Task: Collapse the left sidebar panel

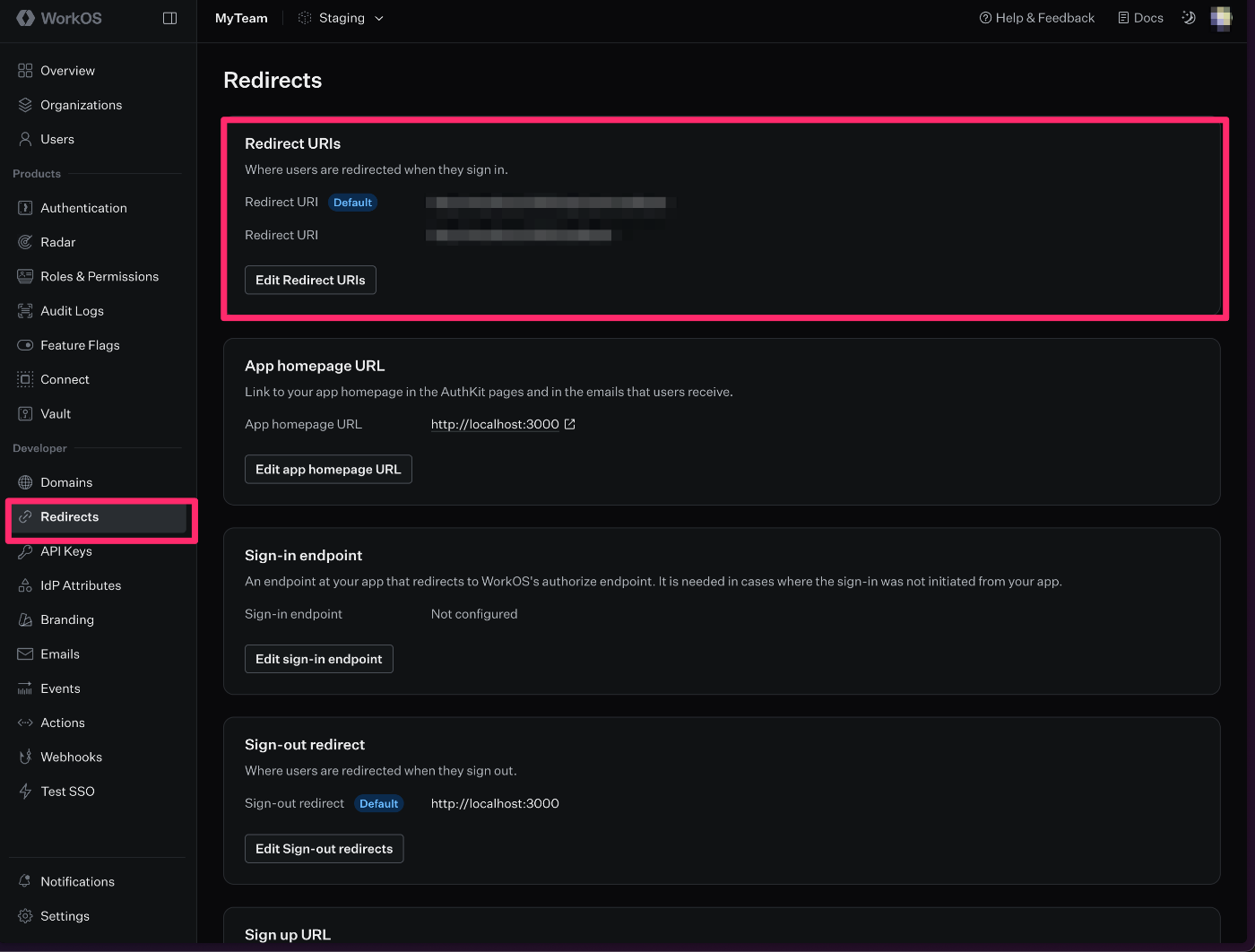Action: pos(169,18)
